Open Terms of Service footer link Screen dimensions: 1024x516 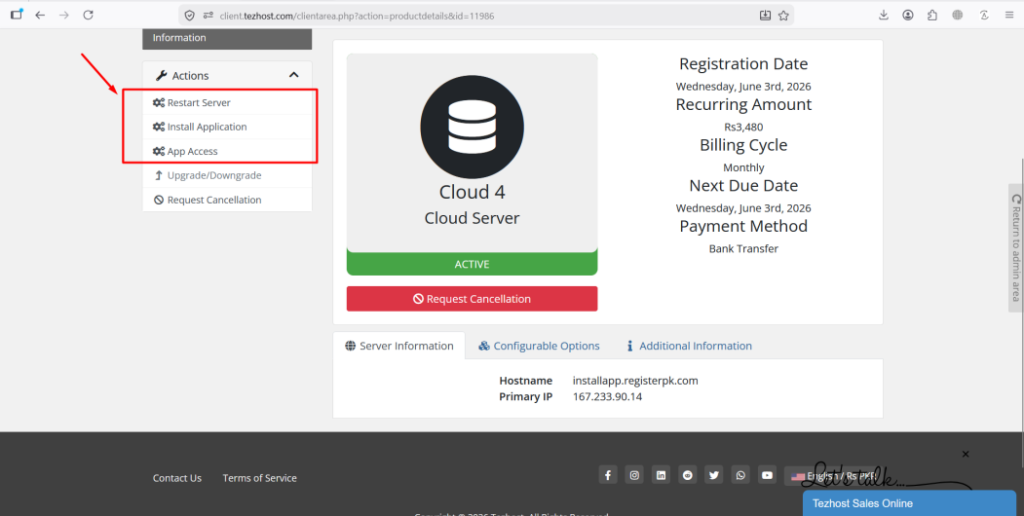259,478
